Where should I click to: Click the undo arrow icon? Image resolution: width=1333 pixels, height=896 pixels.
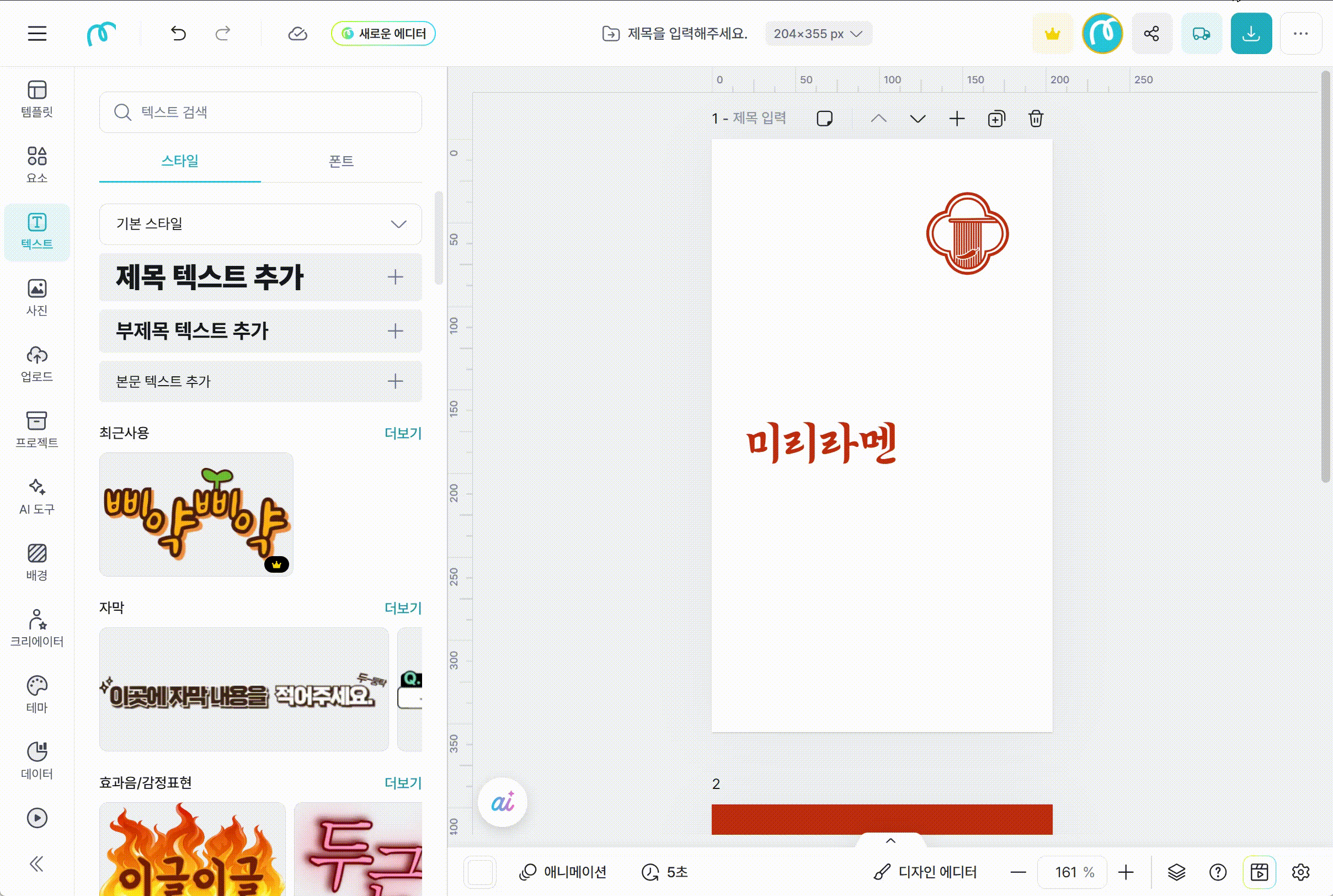coord(178,34)
